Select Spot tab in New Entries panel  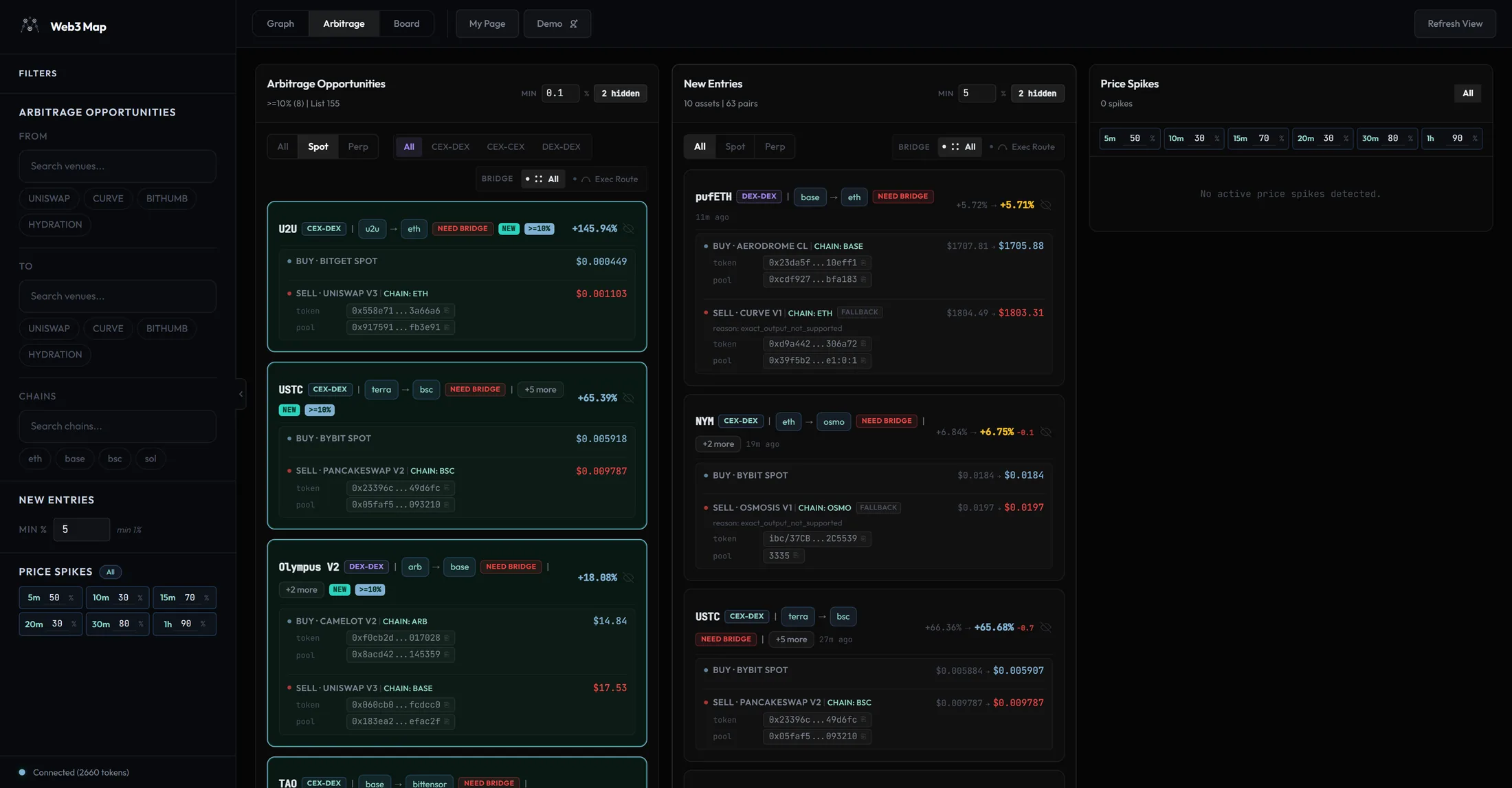tap(735, 147)
